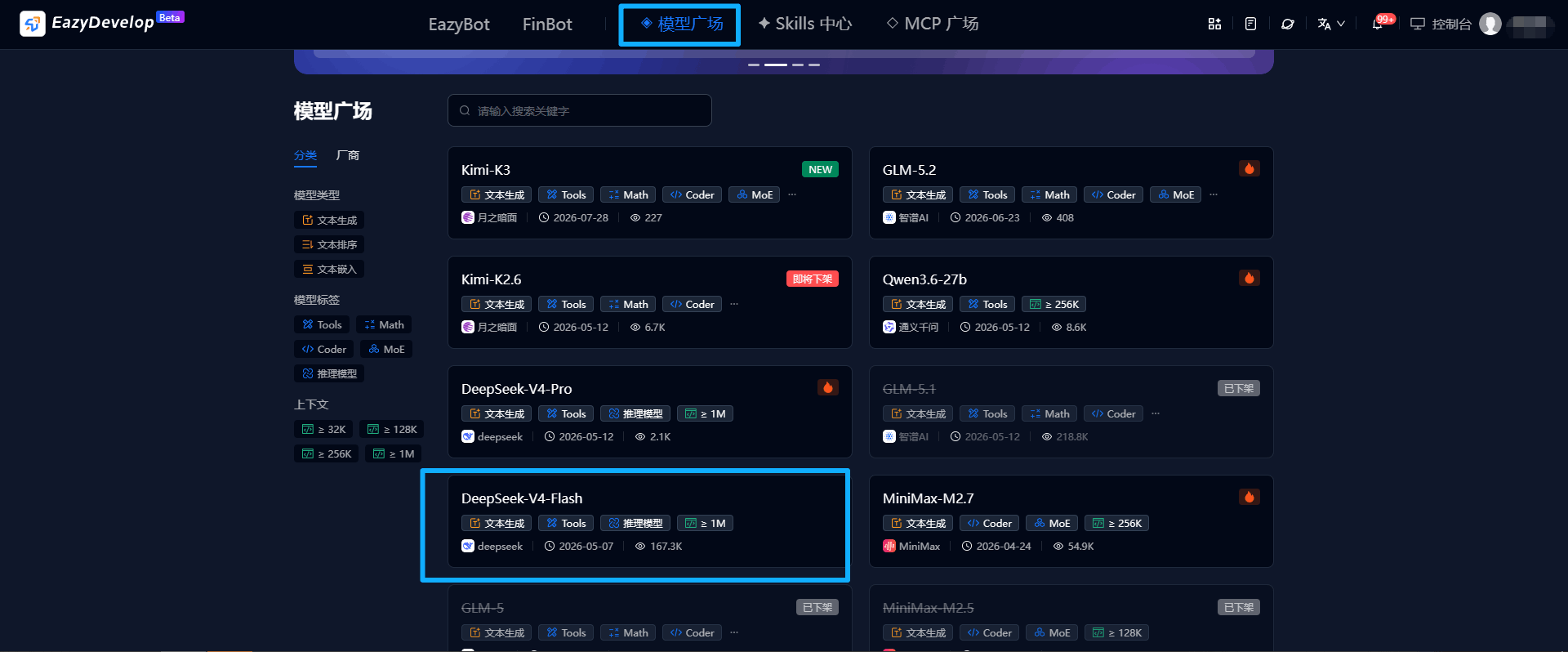Click the 月之暗面 logo on Kimi-K2.6 card

tap(468, 327)
